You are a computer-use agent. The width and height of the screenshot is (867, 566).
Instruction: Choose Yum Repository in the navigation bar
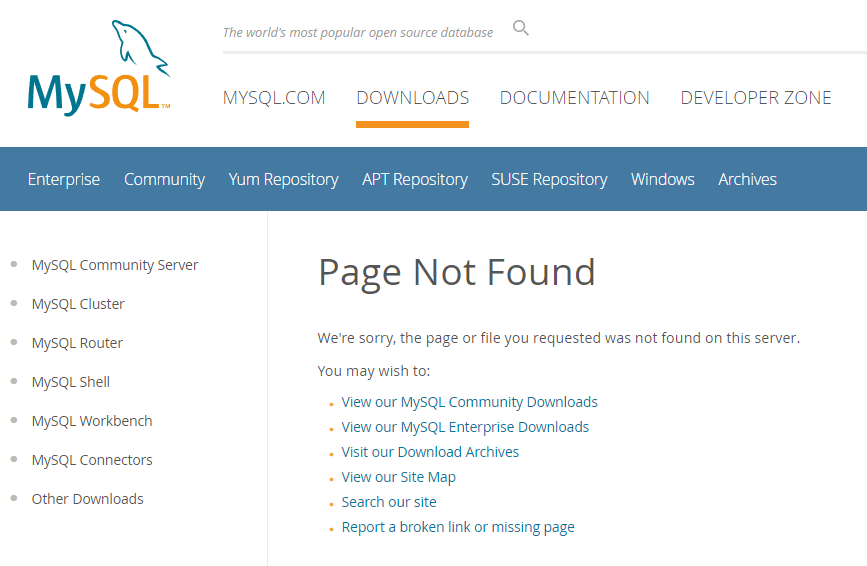point(283,179)
